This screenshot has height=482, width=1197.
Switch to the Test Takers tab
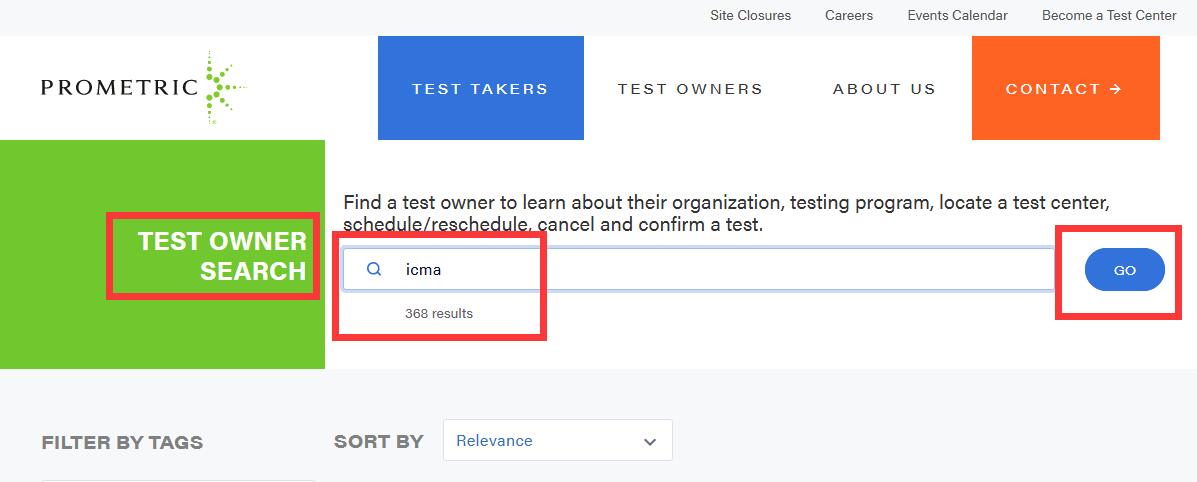pyautogui.click(x=480, y=89)
